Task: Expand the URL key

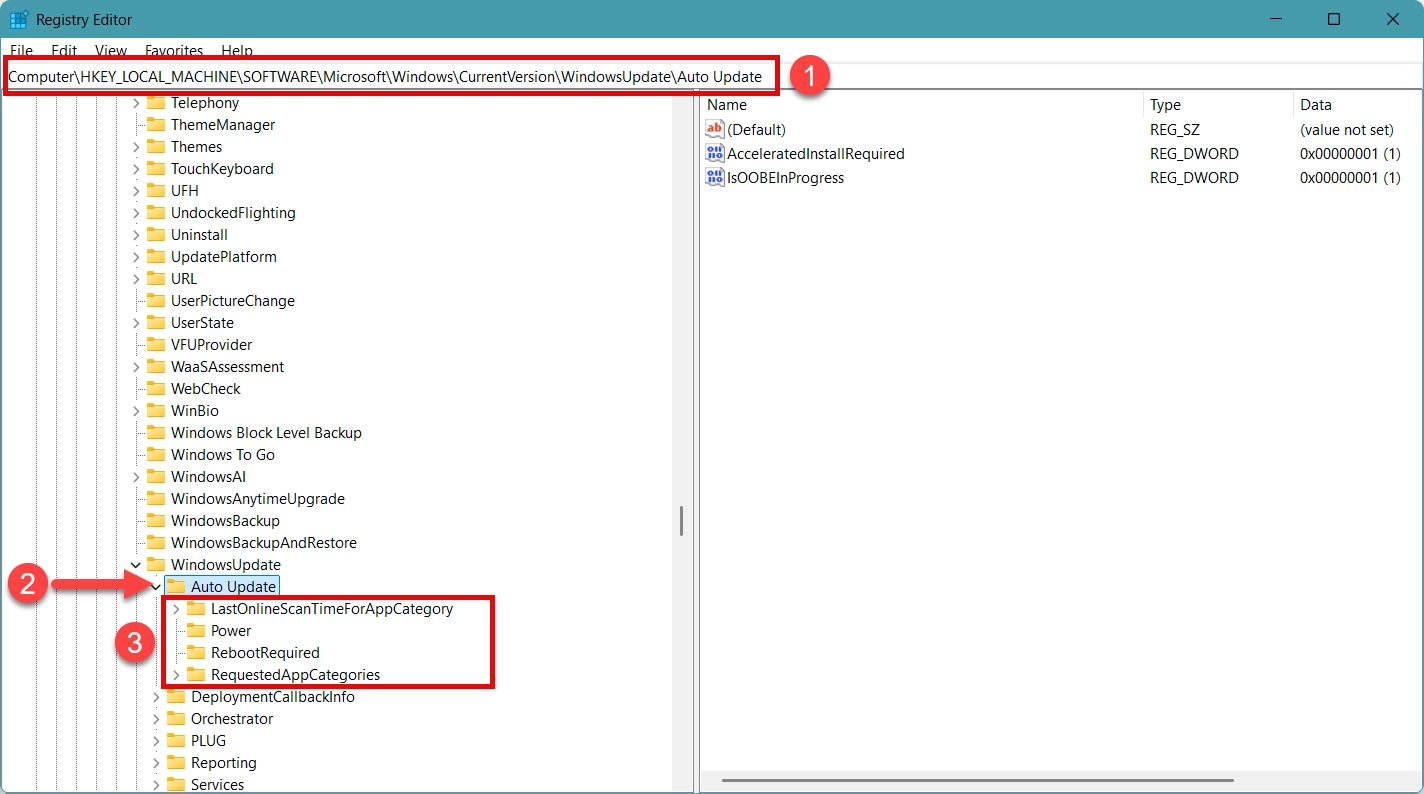Action: tap(136, 279)
